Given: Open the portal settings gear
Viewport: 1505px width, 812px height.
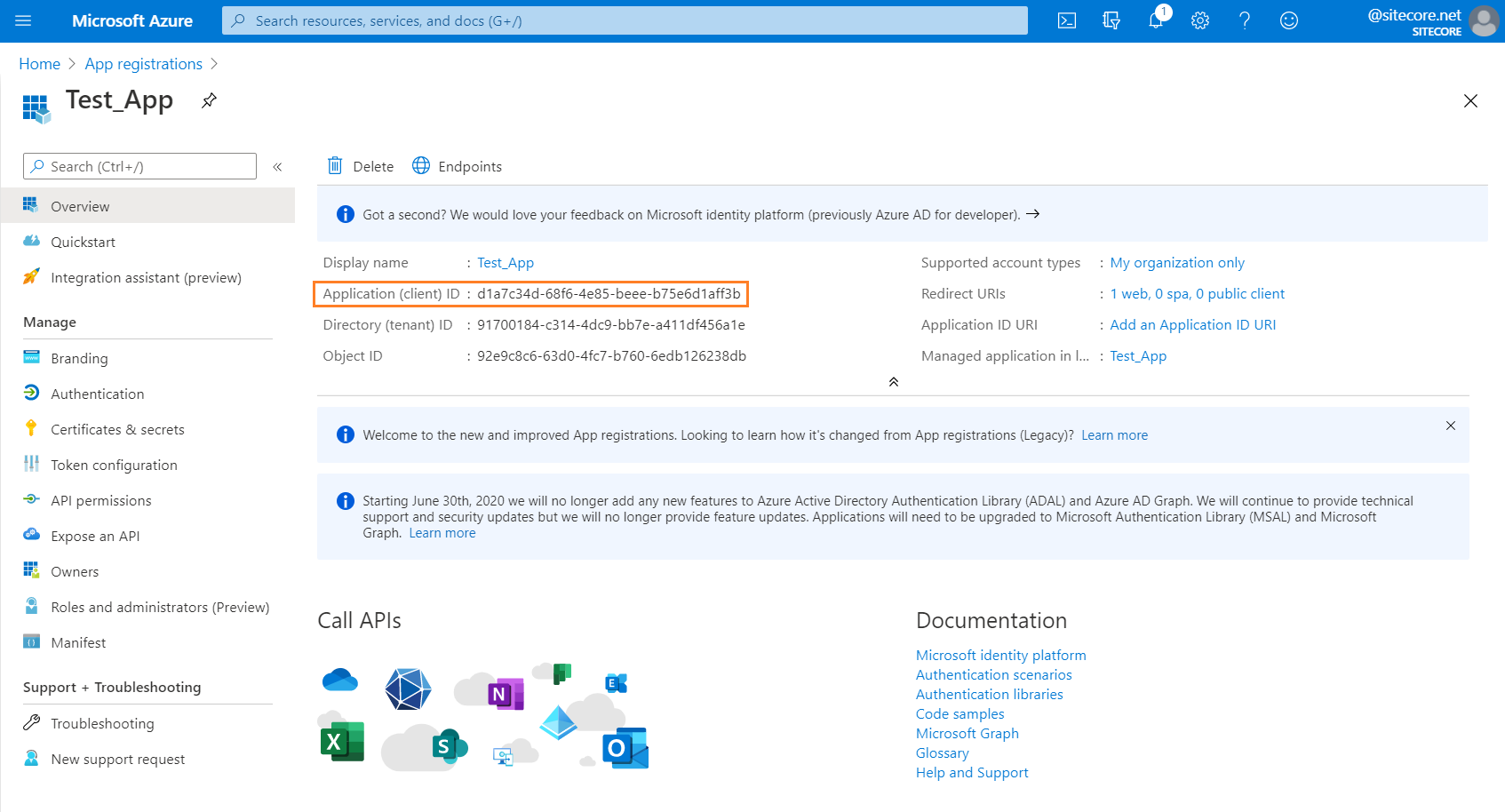Looking at the screenshot, I should click(x=1200, y=20).
